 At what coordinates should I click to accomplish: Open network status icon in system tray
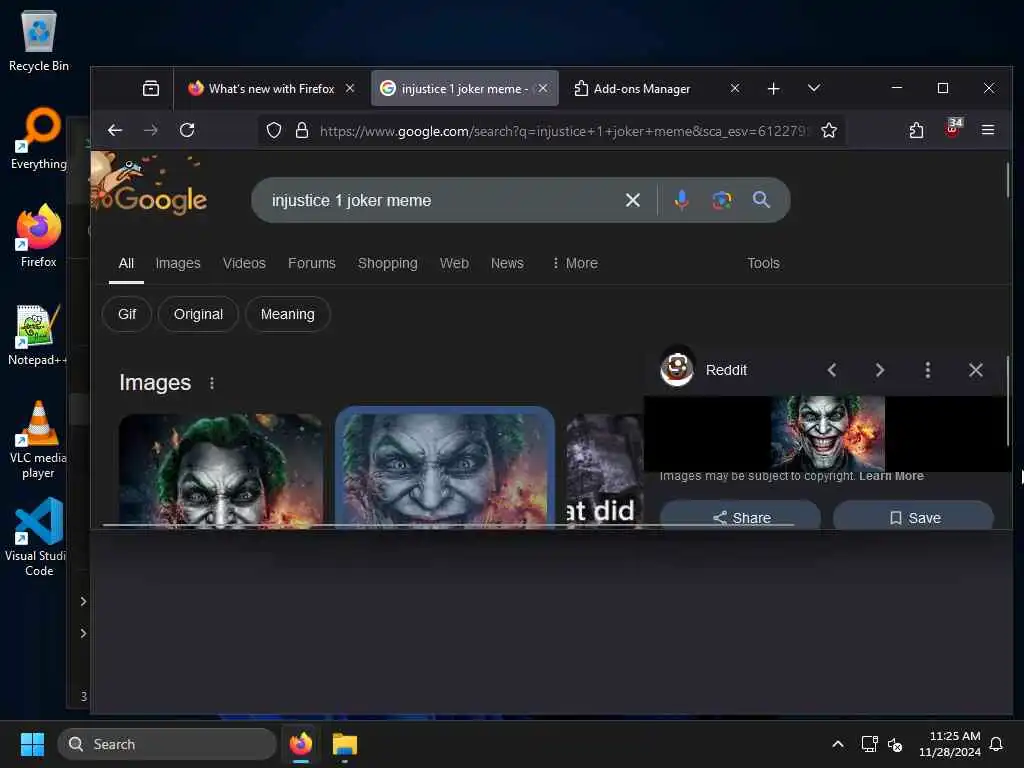(x=869, y=744)
